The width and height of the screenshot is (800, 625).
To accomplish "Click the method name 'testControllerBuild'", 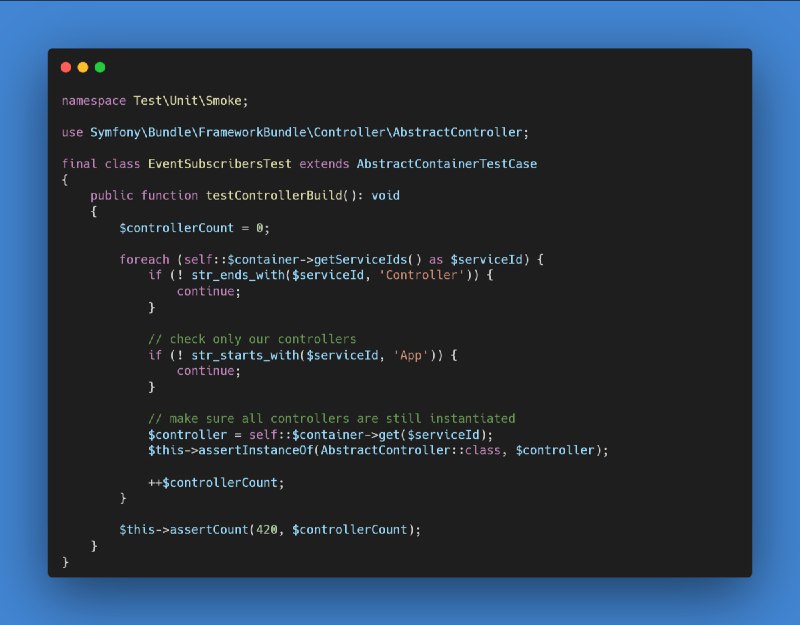I will tap(274, 195).
